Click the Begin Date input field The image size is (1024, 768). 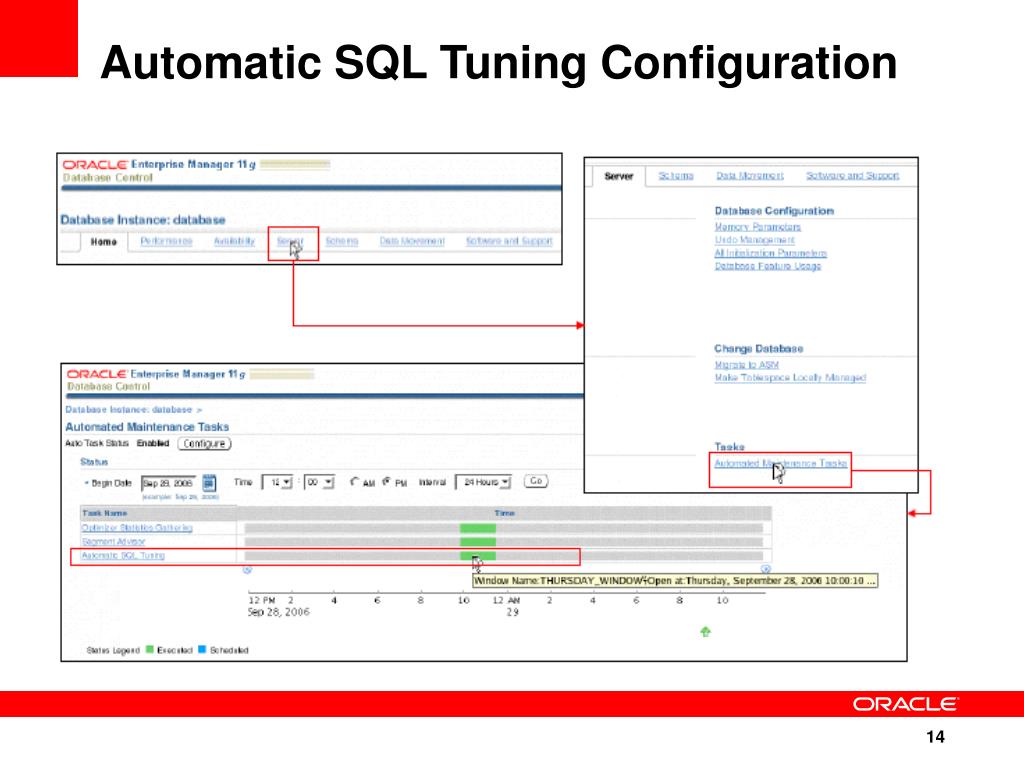169,483
